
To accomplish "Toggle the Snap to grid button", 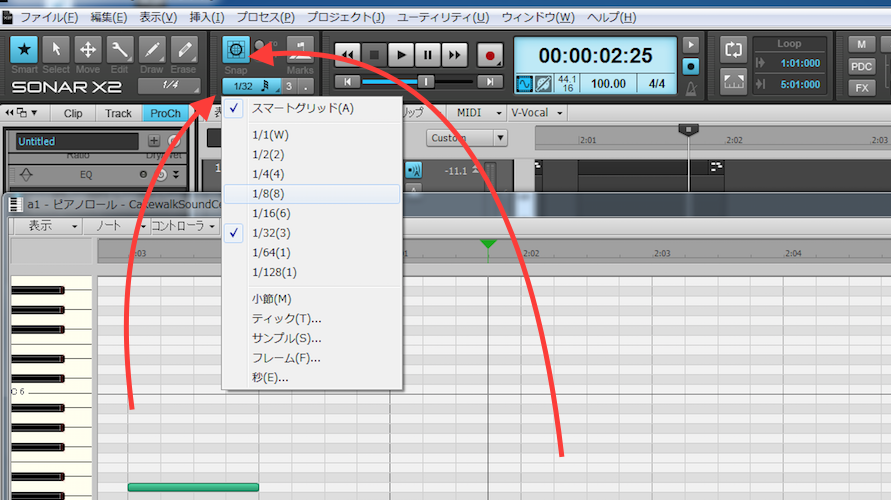I will 237,48.
